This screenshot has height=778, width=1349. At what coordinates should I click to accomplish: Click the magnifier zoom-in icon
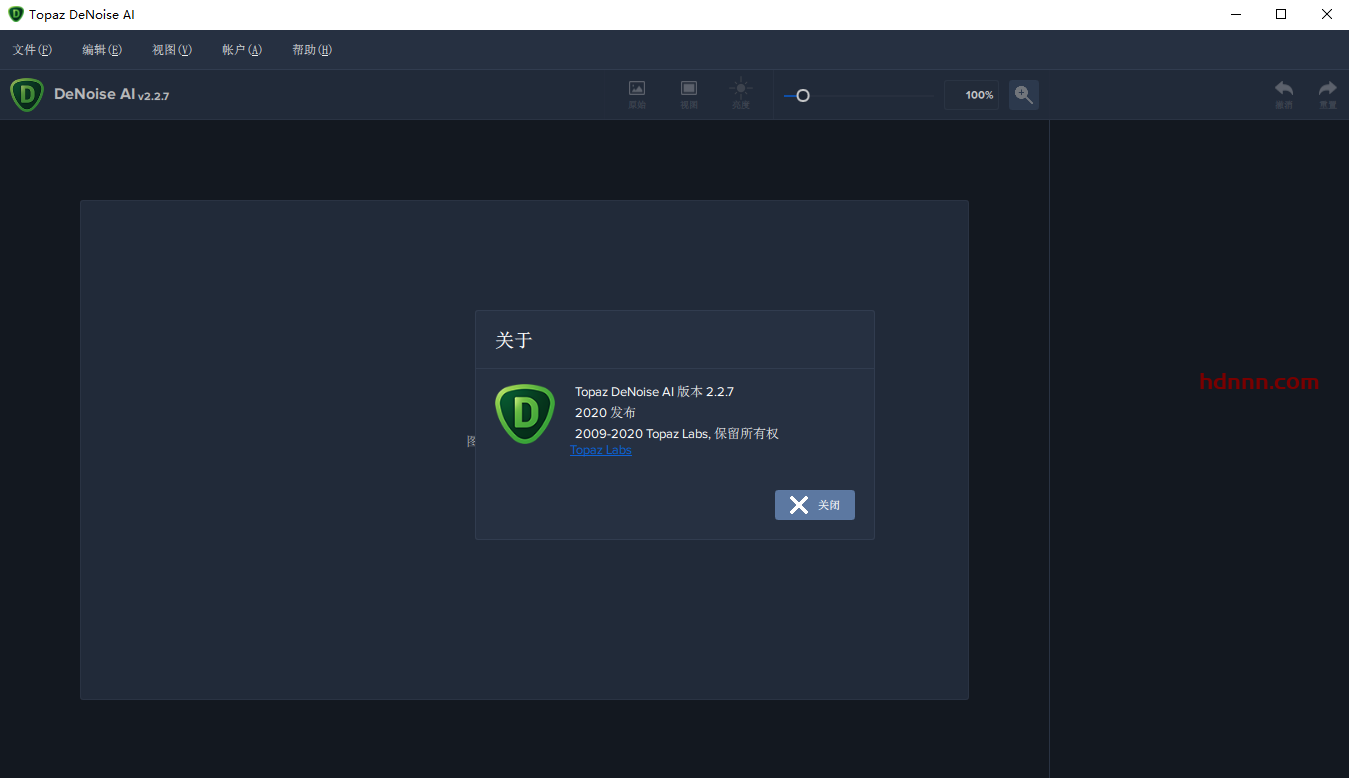tap(1023, 95)
